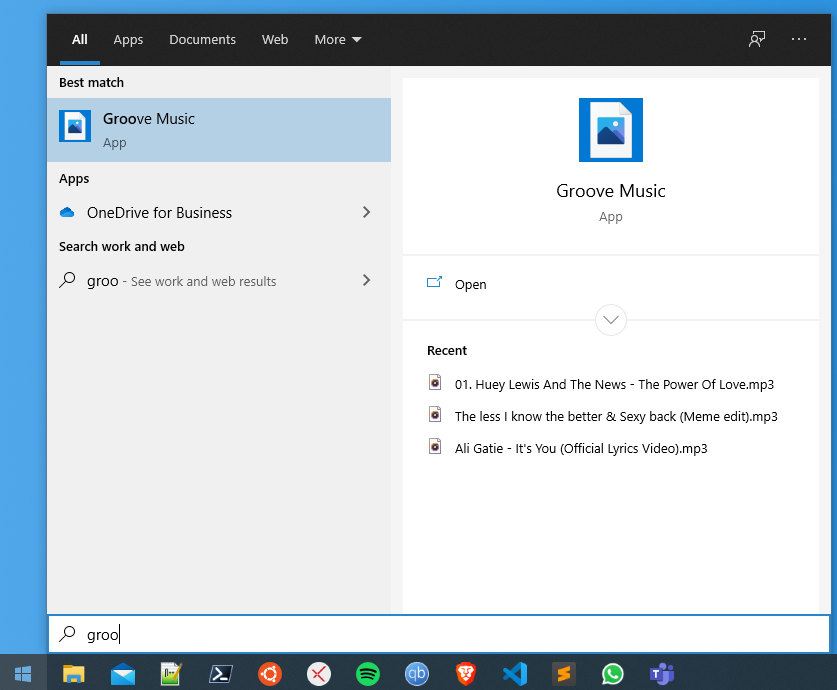Launch Microsoft Teams from taskbar
The width and height of the screenshot is (837, 690).
(x=661, y=674)
